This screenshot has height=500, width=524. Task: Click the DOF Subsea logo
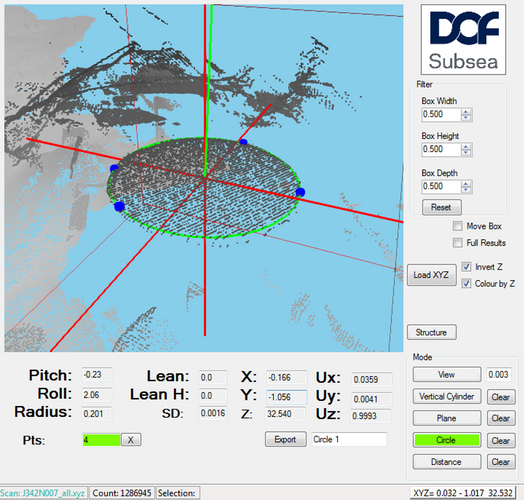(x=463, y=39)
